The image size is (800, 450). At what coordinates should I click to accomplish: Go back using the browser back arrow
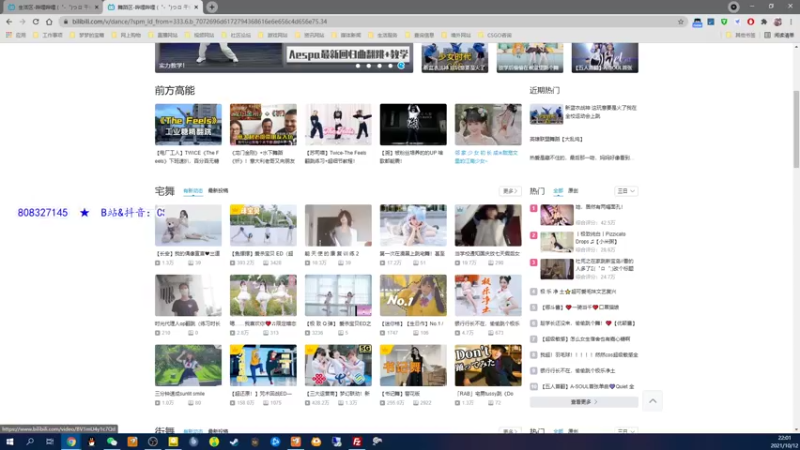point(9,22)
